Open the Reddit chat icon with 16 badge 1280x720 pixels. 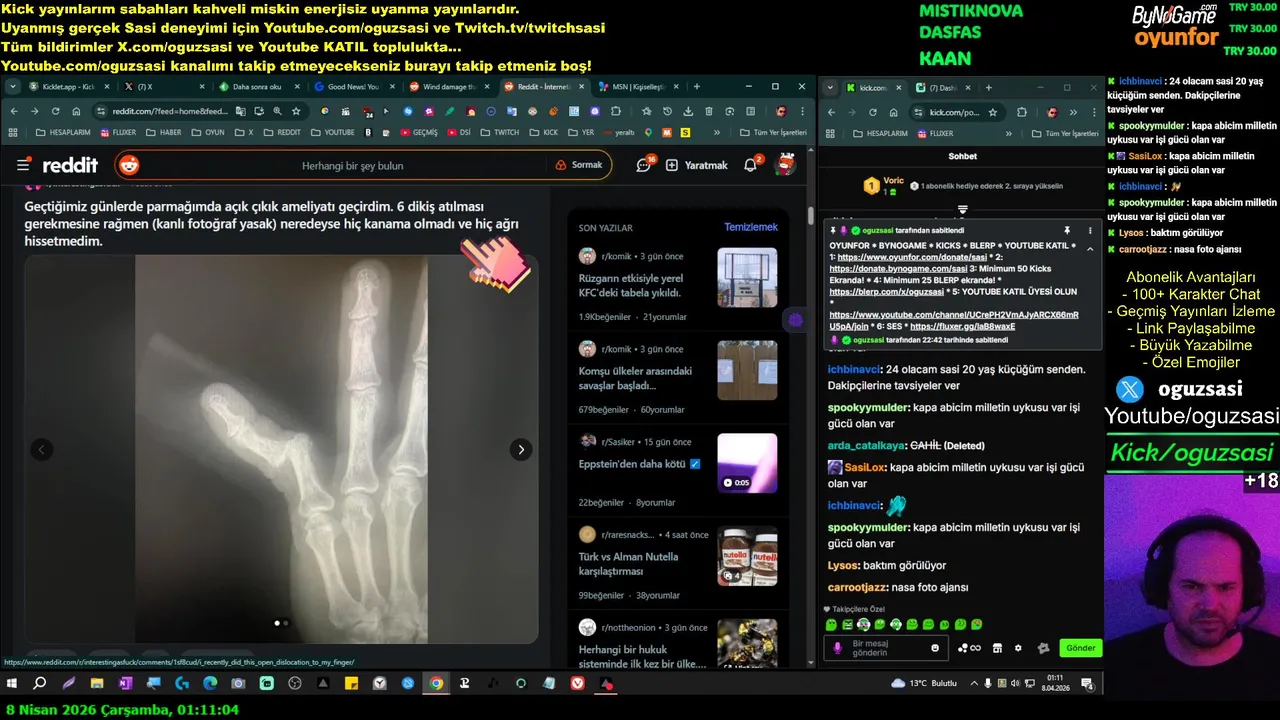[x=645, y=164]
